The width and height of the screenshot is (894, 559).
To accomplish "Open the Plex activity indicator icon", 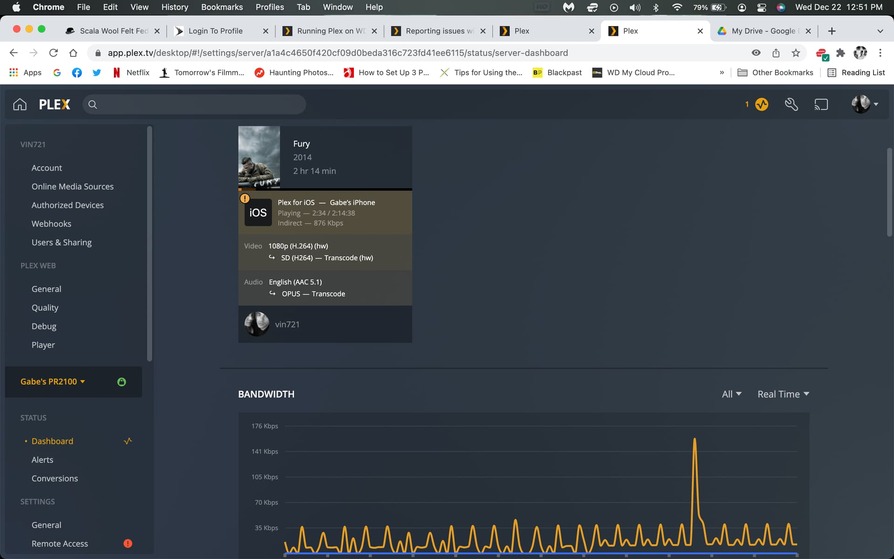I will pos(762,104).
